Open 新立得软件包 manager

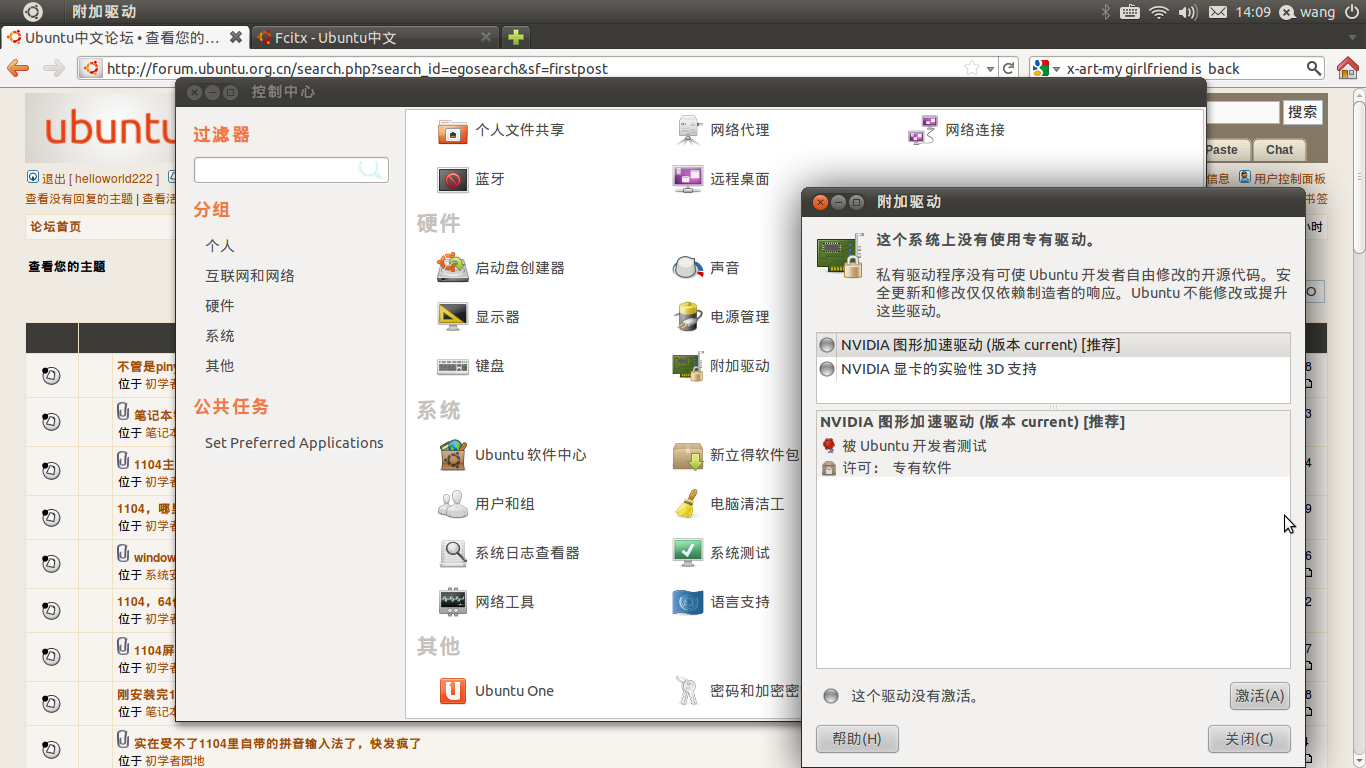(x=736, y=455)
